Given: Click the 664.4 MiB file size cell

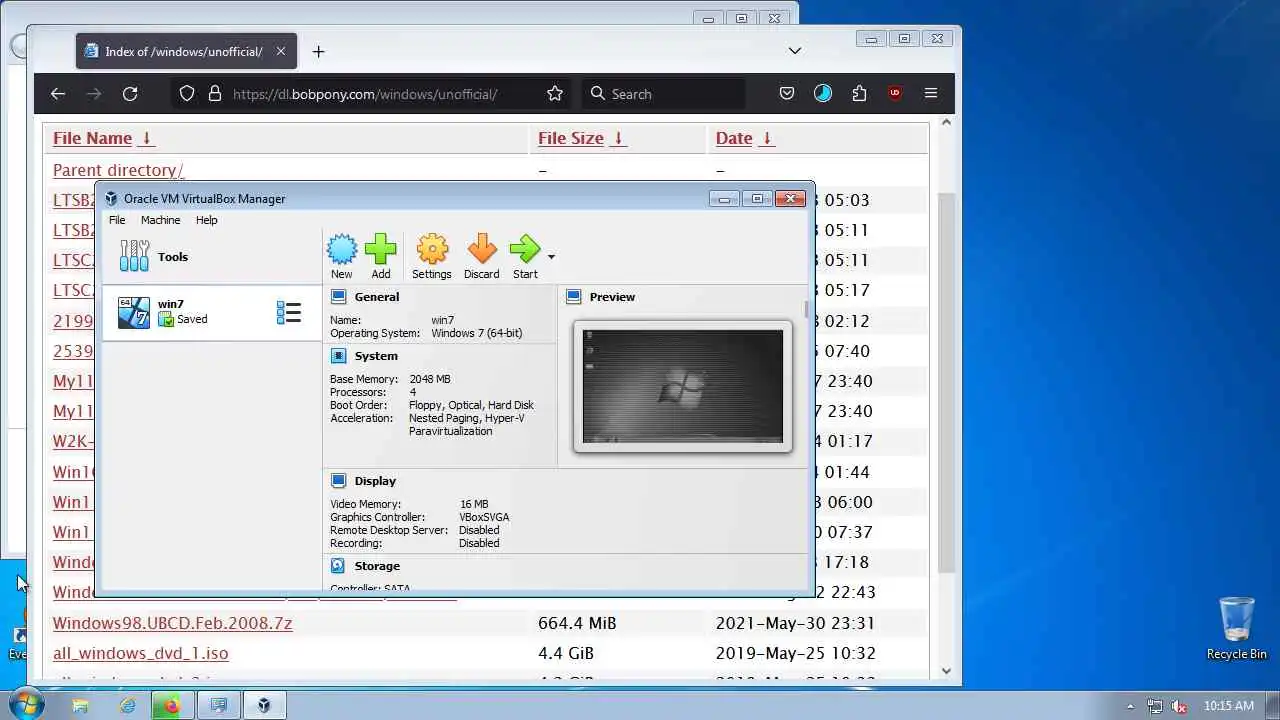Looking at the screenshot, I should [x=577, y=623].
